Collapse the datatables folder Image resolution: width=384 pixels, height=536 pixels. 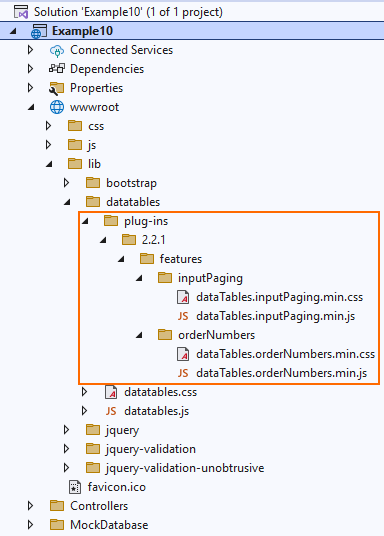click(67, 202)
